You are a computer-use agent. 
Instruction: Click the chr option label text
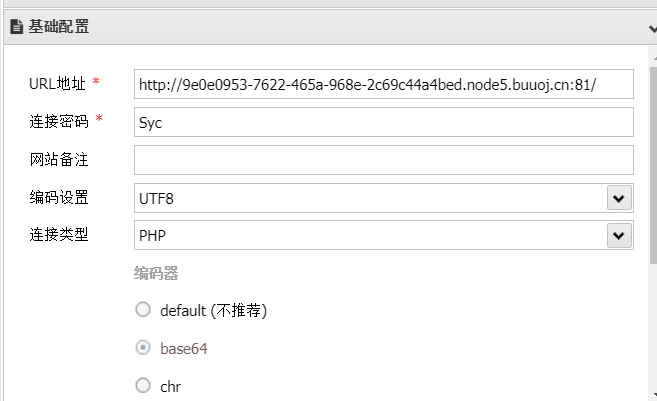pos(171,386)
